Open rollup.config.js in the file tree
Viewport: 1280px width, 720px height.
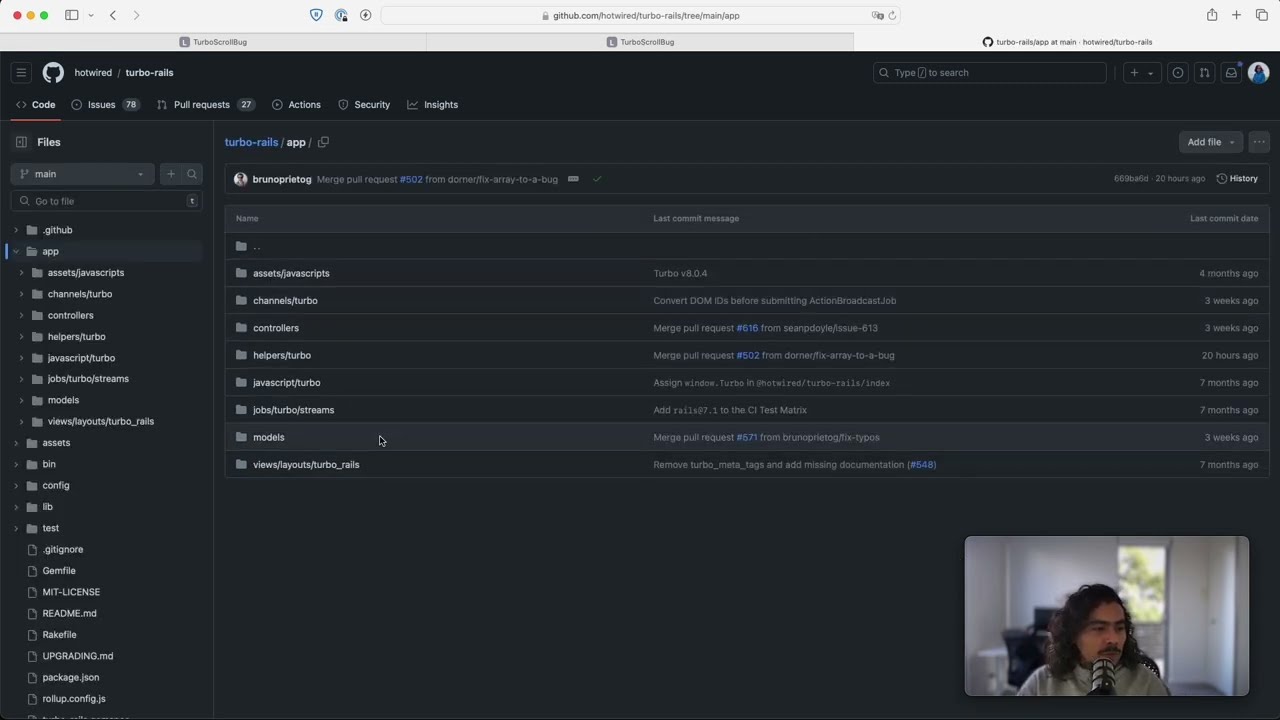coord(74,699)
